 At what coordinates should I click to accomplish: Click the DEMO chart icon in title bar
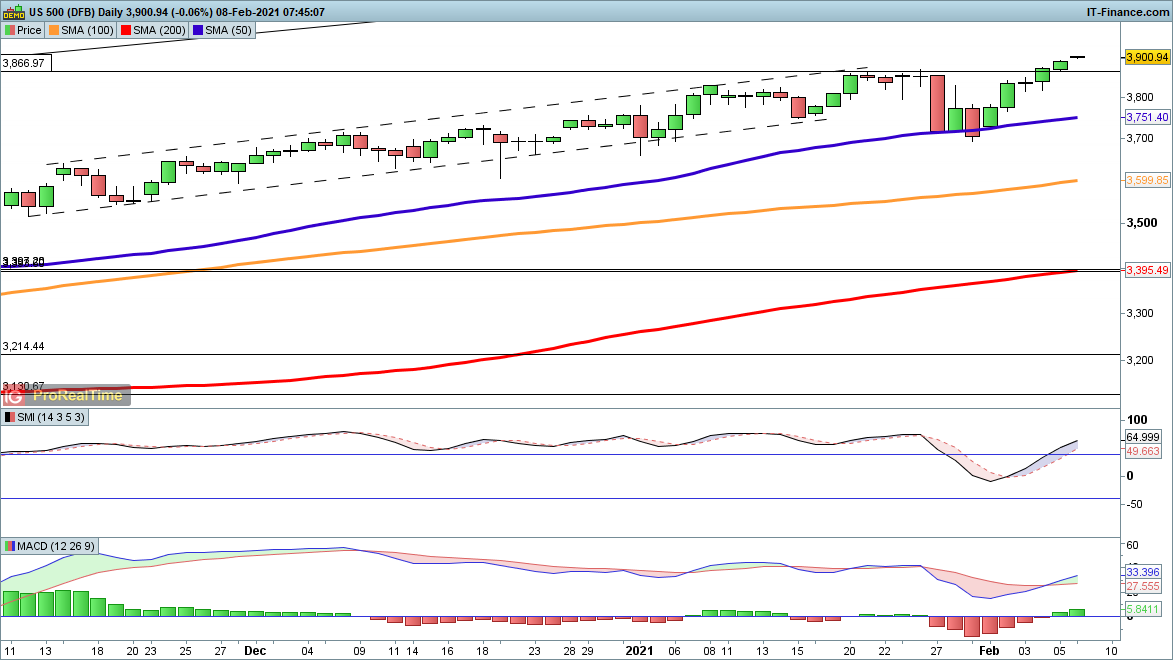[13, 11]
